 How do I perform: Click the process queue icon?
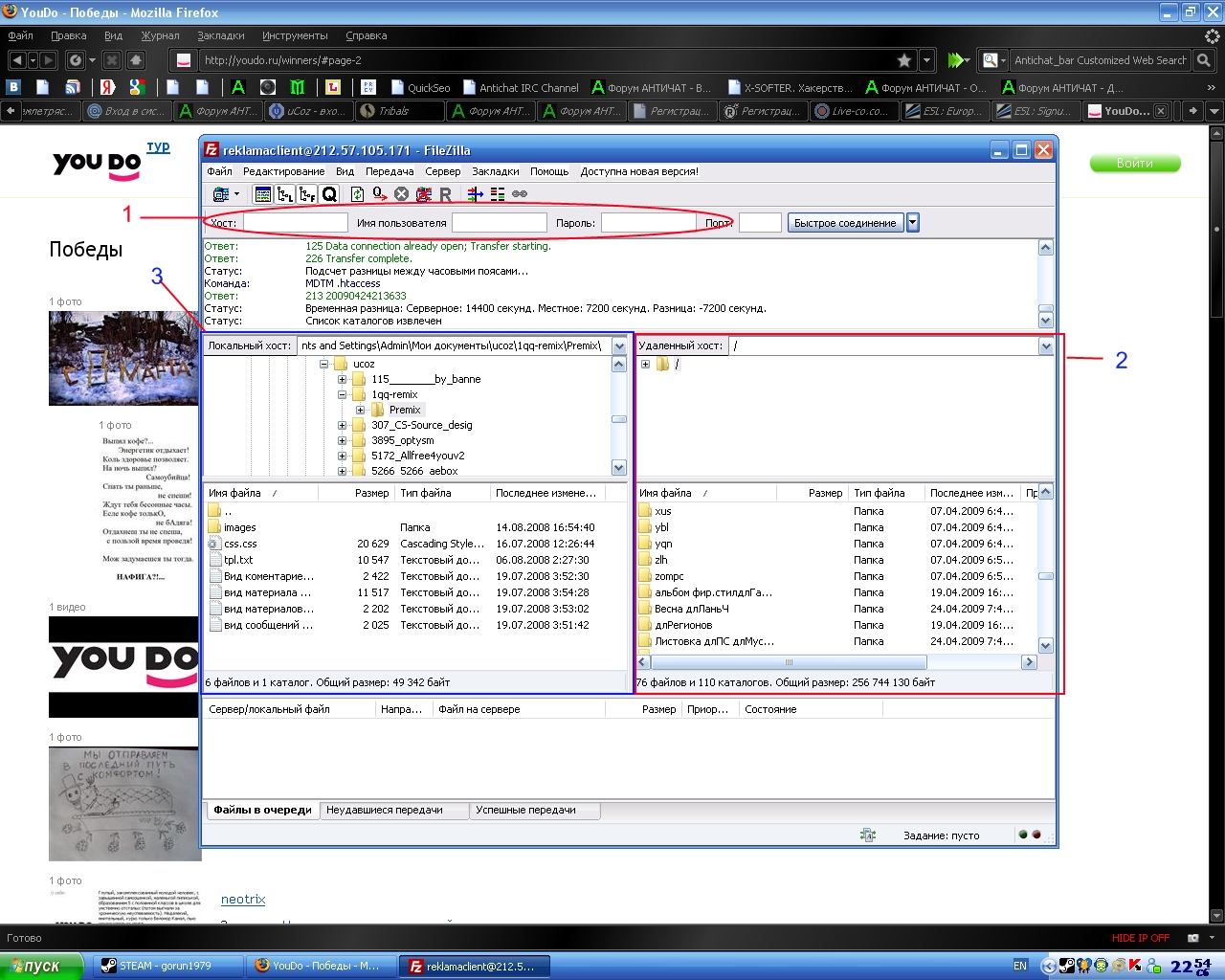pyautogui.click(x=380, y=194)
